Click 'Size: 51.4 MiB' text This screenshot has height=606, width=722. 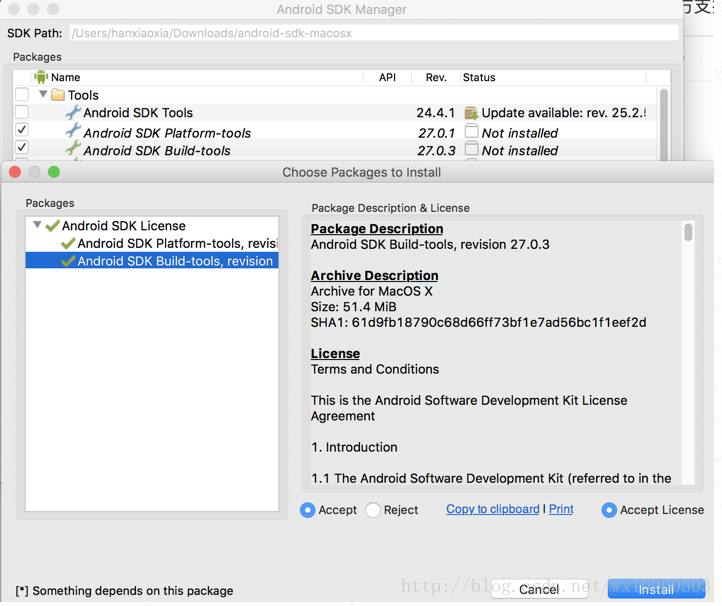point(354,307)
